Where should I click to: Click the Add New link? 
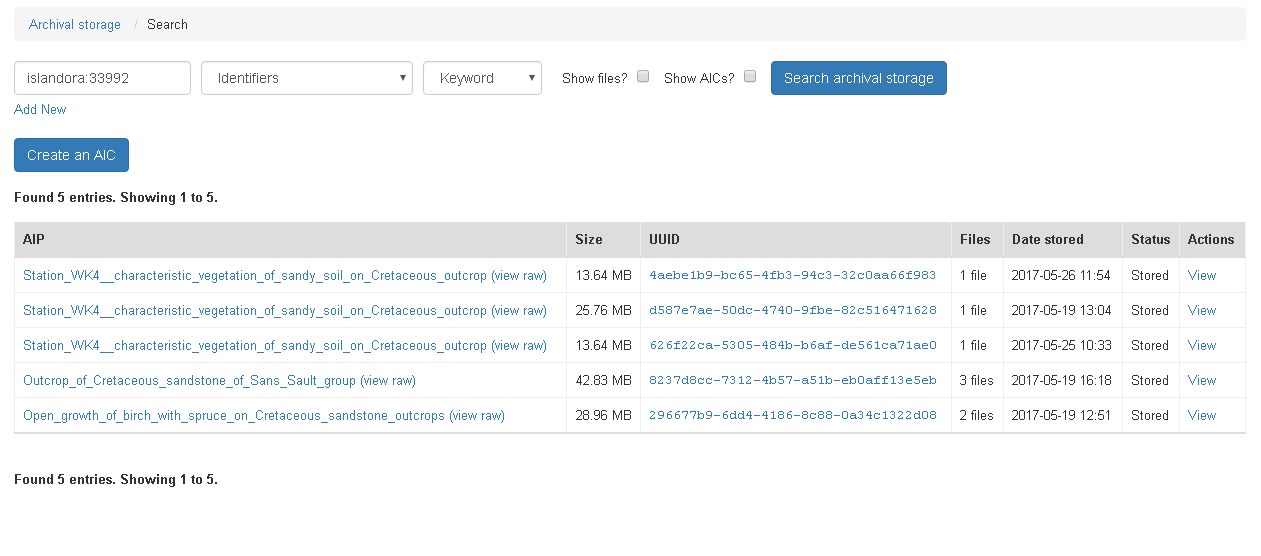[x=40, y=109]
